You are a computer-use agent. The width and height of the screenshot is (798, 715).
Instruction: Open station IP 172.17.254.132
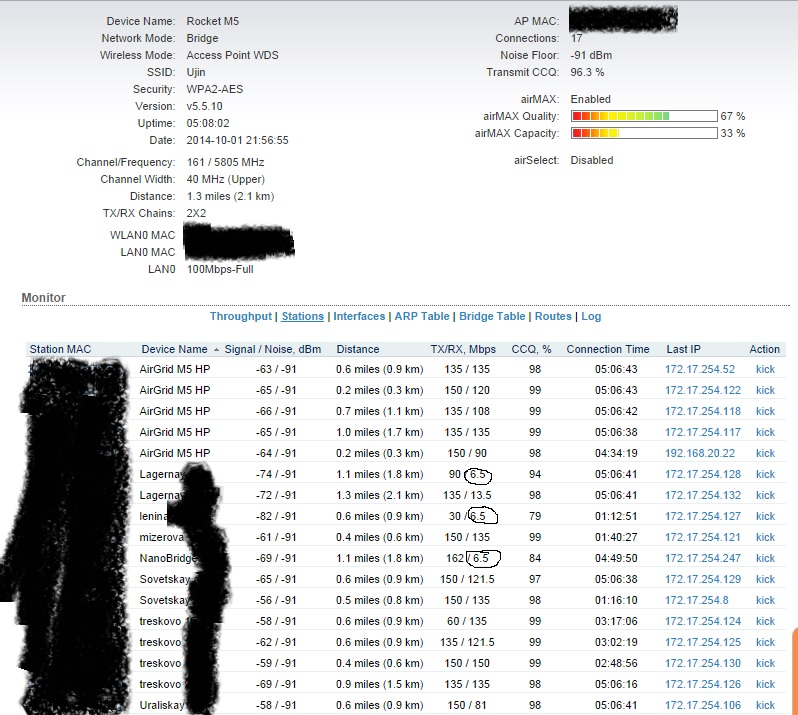point(703,495)
